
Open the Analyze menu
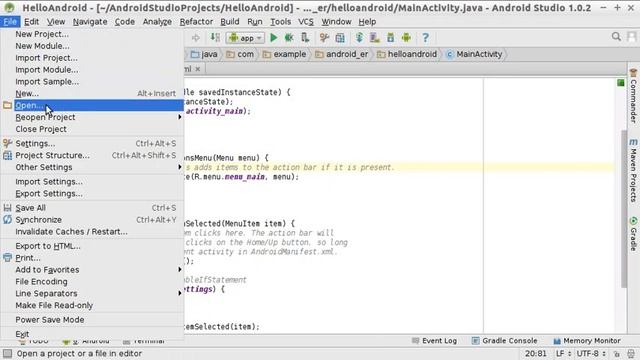click(x=157, y=22)
